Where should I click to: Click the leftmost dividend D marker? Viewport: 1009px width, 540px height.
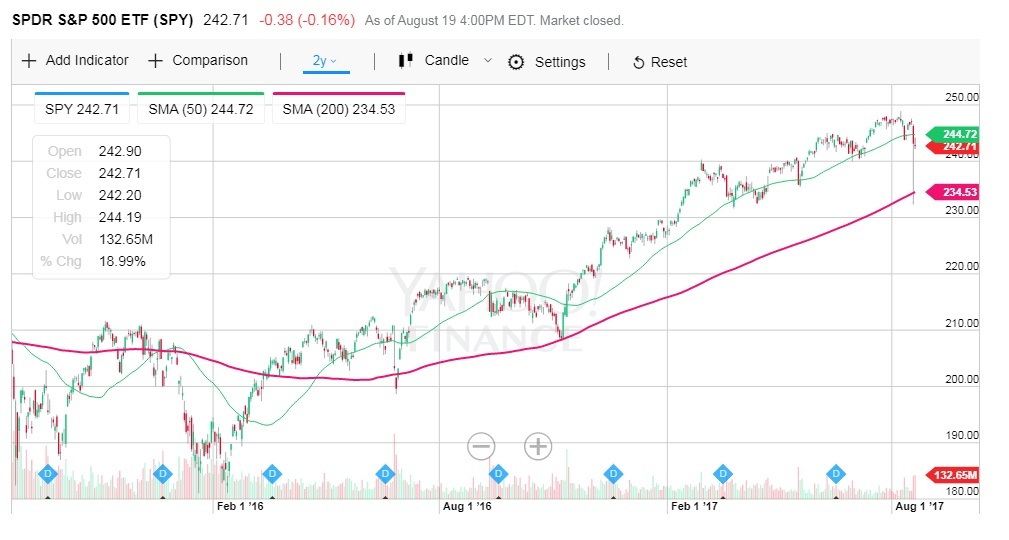pyautogui.click(x=45, y=473)
